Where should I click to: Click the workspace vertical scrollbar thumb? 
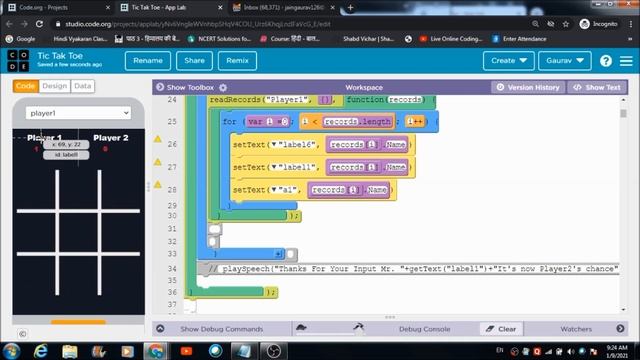click(623, 113)
